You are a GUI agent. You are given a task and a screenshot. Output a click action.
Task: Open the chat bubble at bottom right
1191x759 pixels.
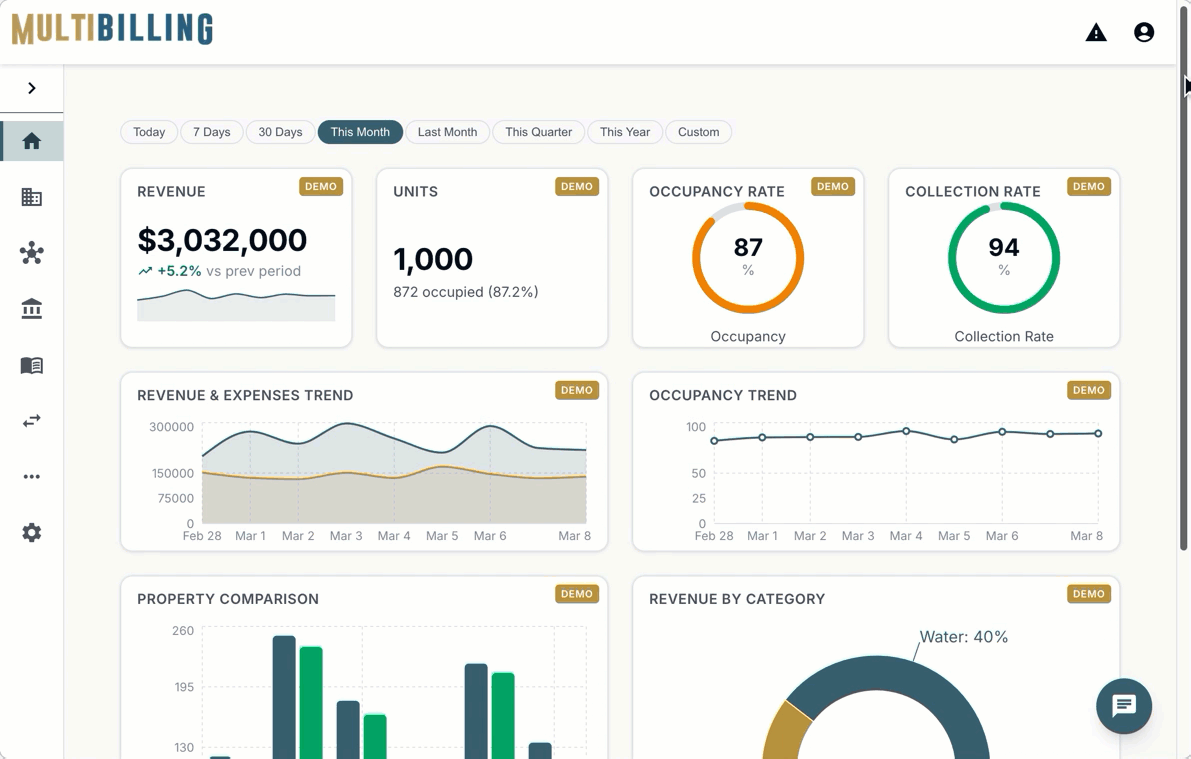point(1124,707)
